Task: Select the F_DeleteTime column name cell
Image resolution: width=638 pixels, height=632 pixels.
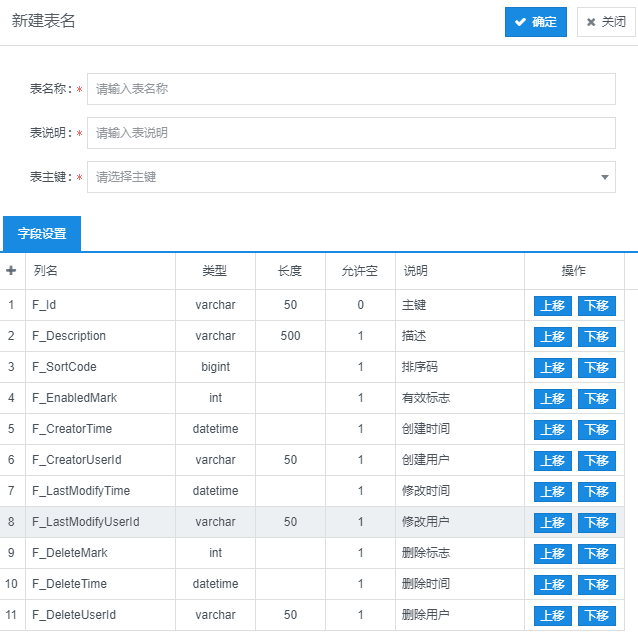Action: click(101, 584)
